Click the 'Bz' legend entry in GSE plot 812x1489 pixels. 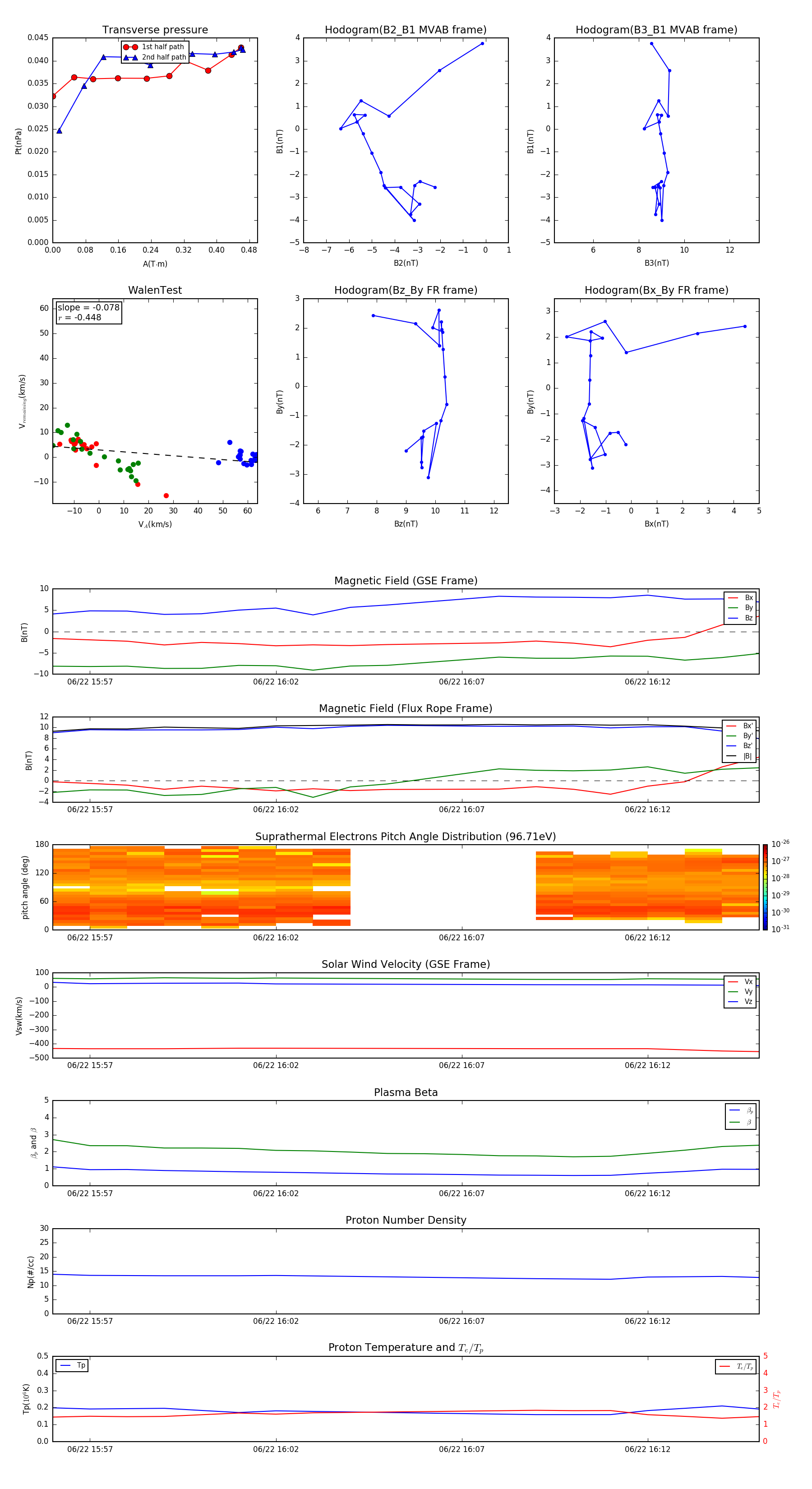[740, 618]
